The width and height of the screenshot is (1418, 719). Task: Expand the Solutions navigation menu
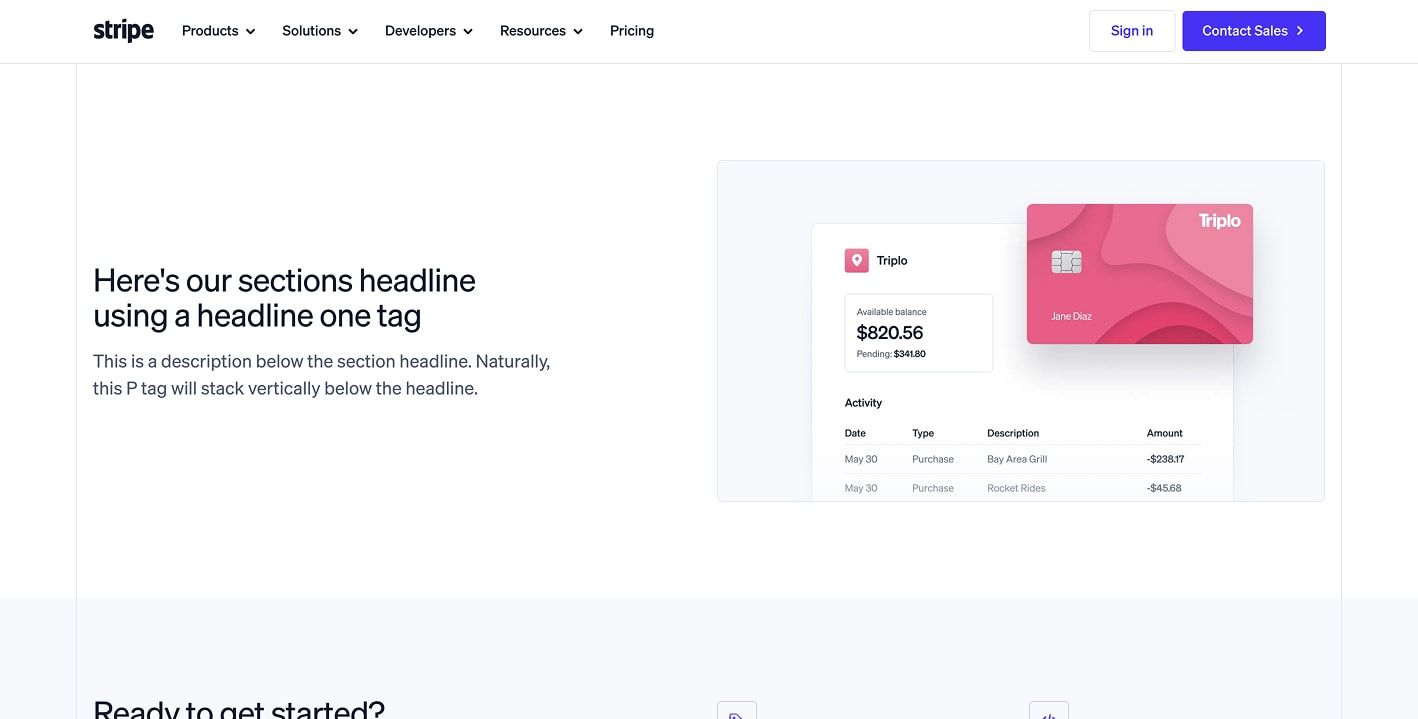[x=319, y=31]
